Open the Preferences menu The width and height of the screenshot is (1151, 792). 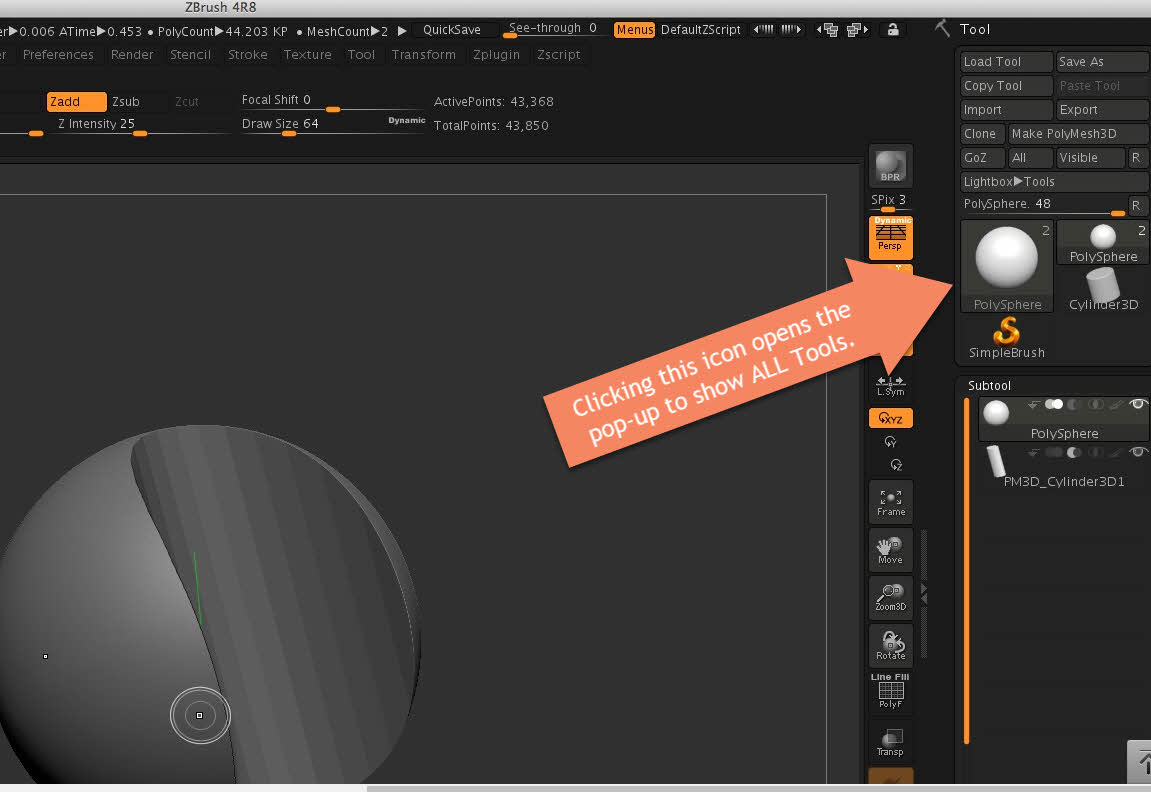[x=58, y=54]
